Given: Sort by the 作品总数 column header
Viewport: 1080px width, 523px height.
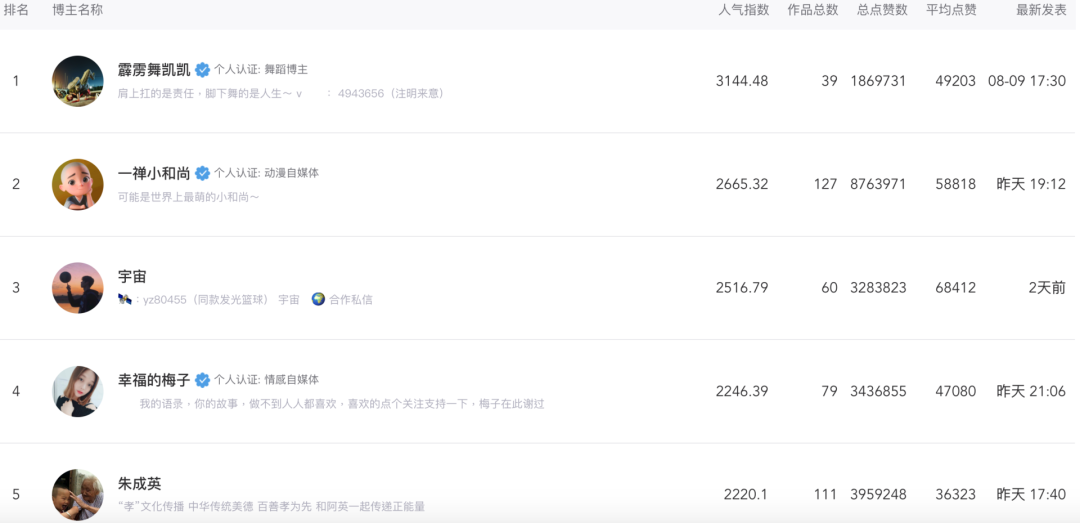Looking at the screenshot, I should (x=813, y=10).
